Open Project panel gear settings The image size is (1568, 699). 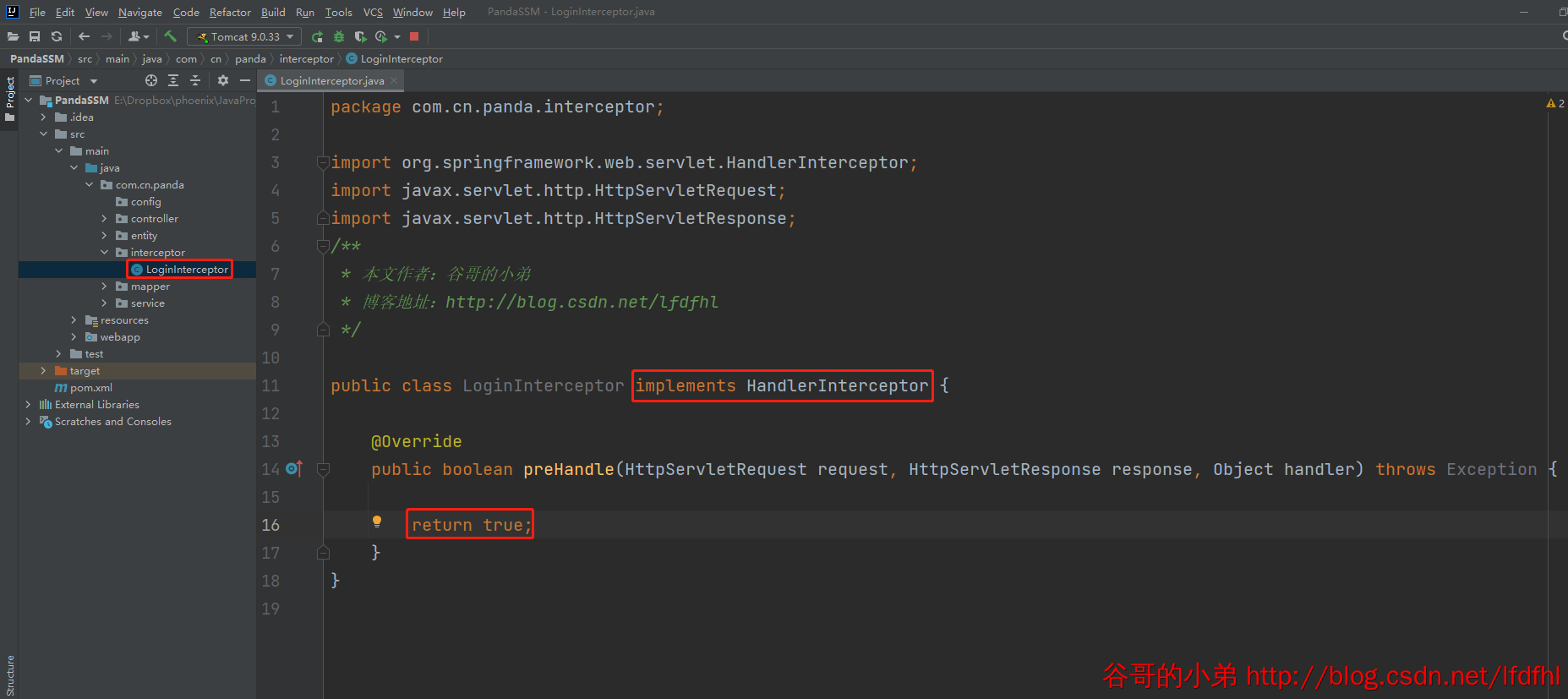pos(223,80)
